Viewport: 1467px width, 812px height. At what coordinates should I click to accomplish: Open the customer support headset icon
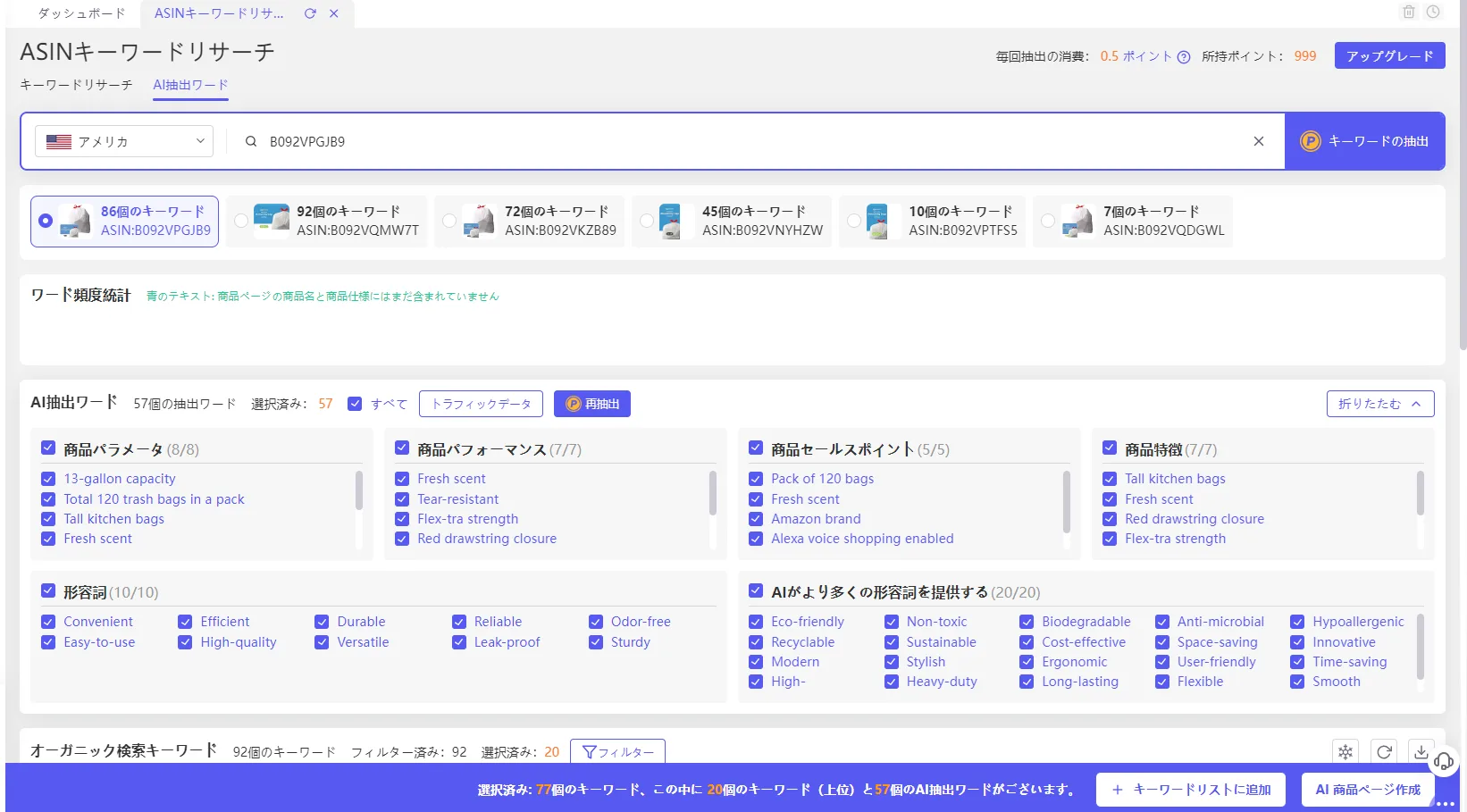click(1444, 761)
